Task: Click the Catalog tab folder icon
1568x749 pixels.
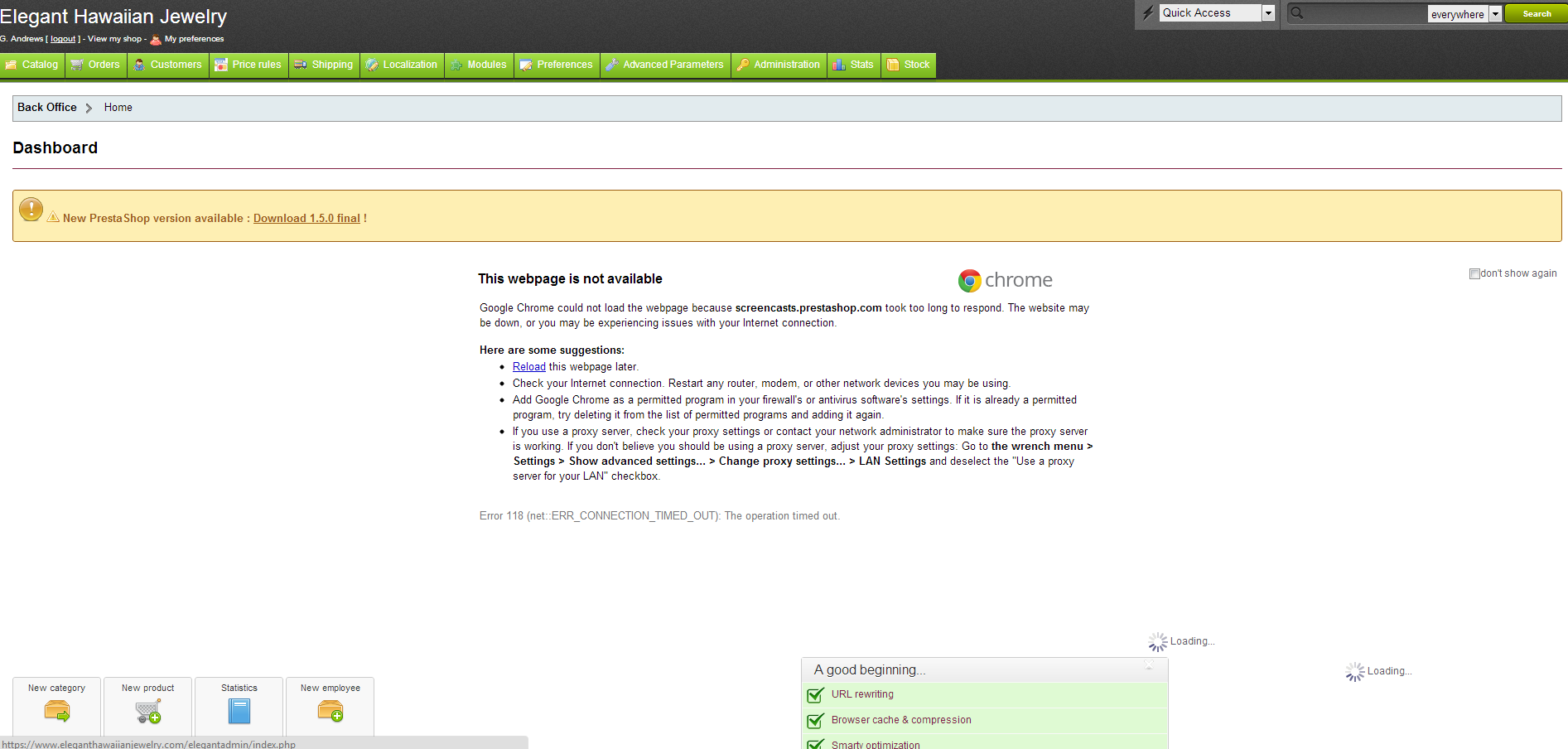Action: point(11,65)
